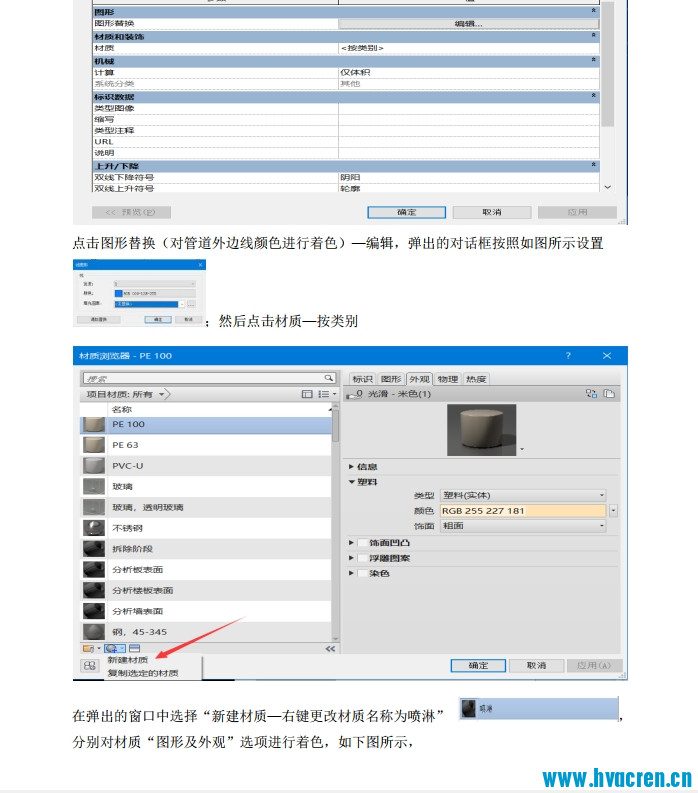
Task: Open the dropdown arrow beside the color field
Action: (613, 511)
